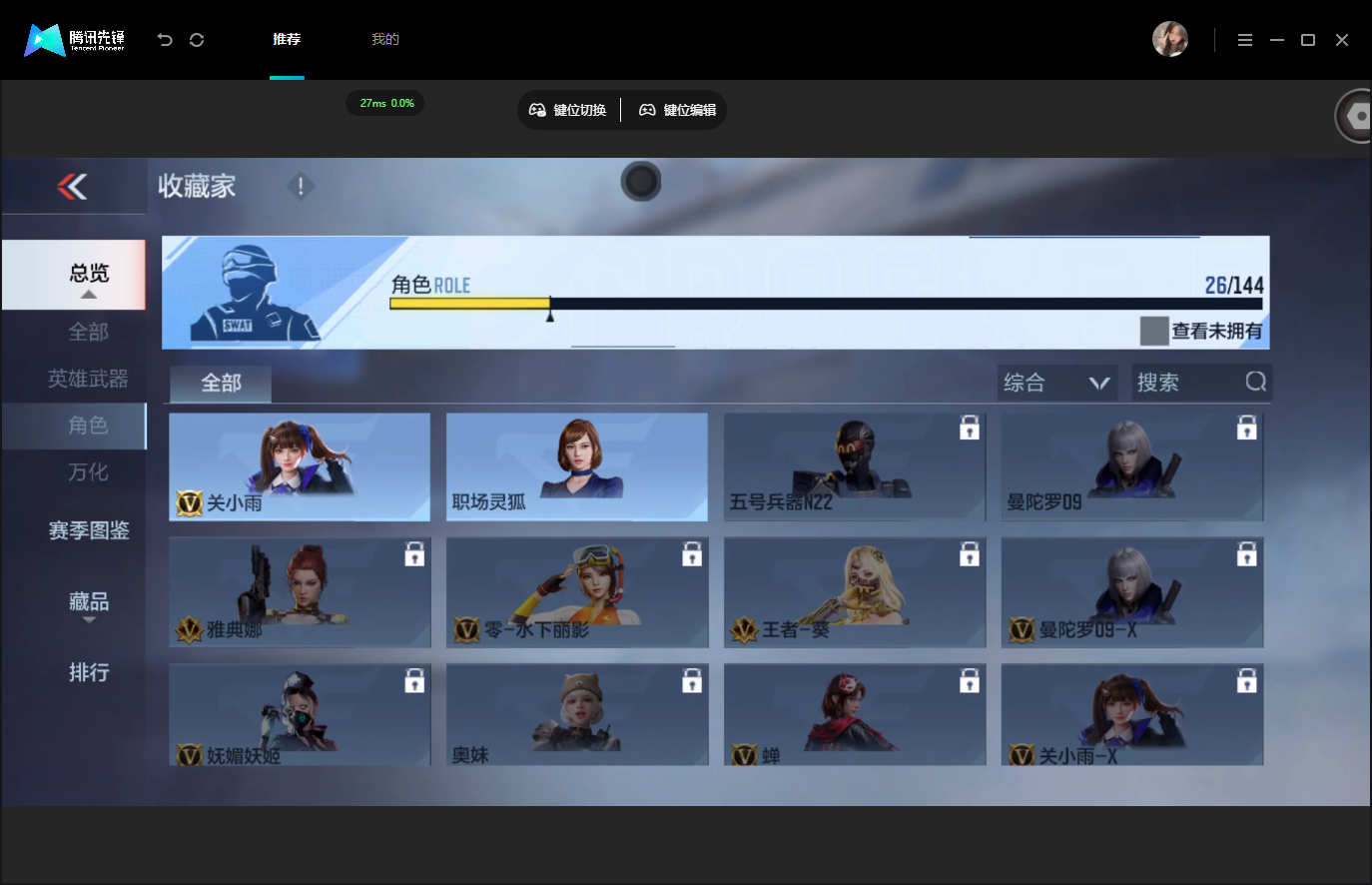Switch to the 我的 tab
This screenshot has width=1372, height=885.
(385, 40)
